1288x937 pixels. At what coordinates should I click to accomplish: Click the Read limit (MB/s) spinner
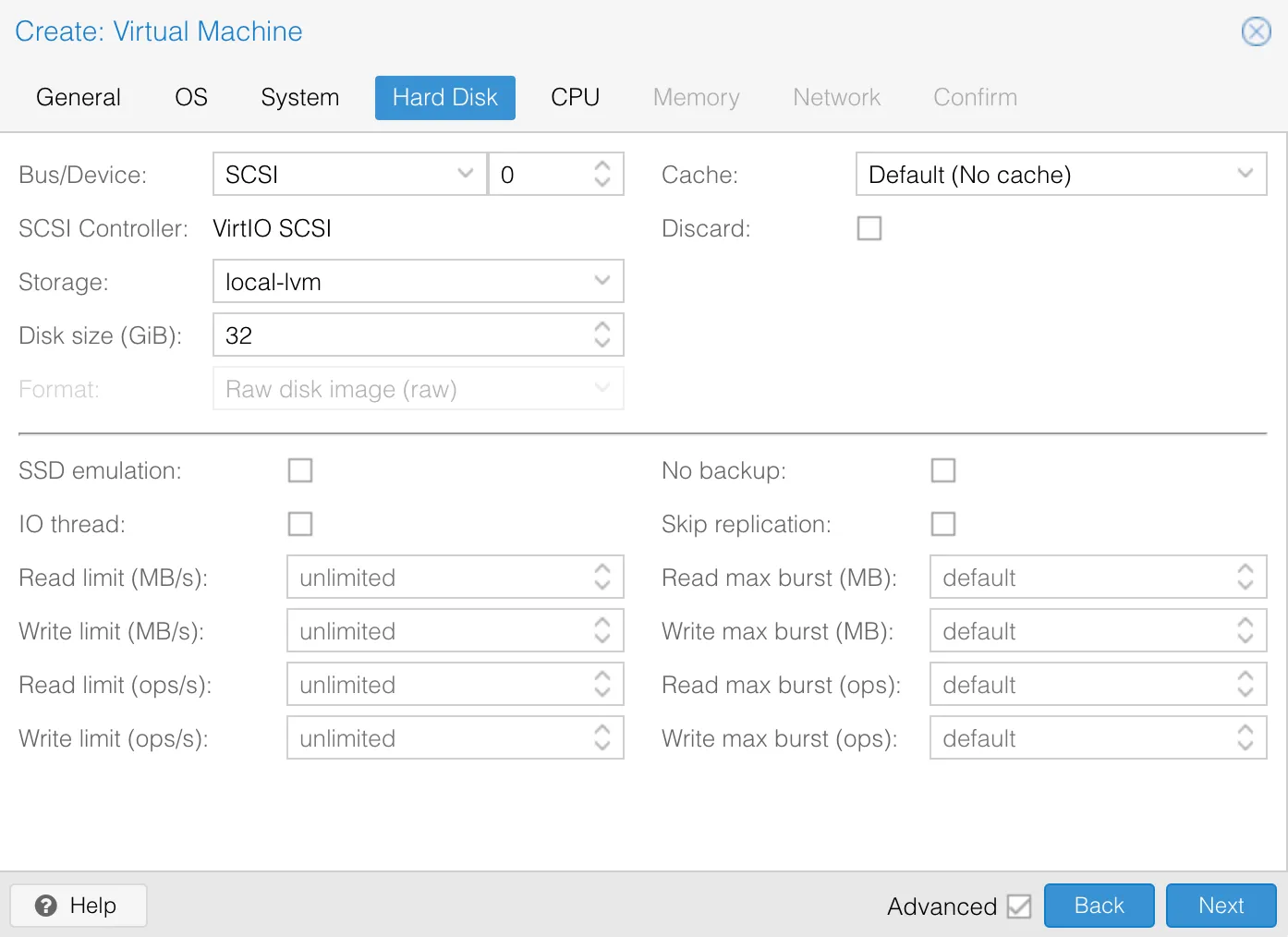602,578
